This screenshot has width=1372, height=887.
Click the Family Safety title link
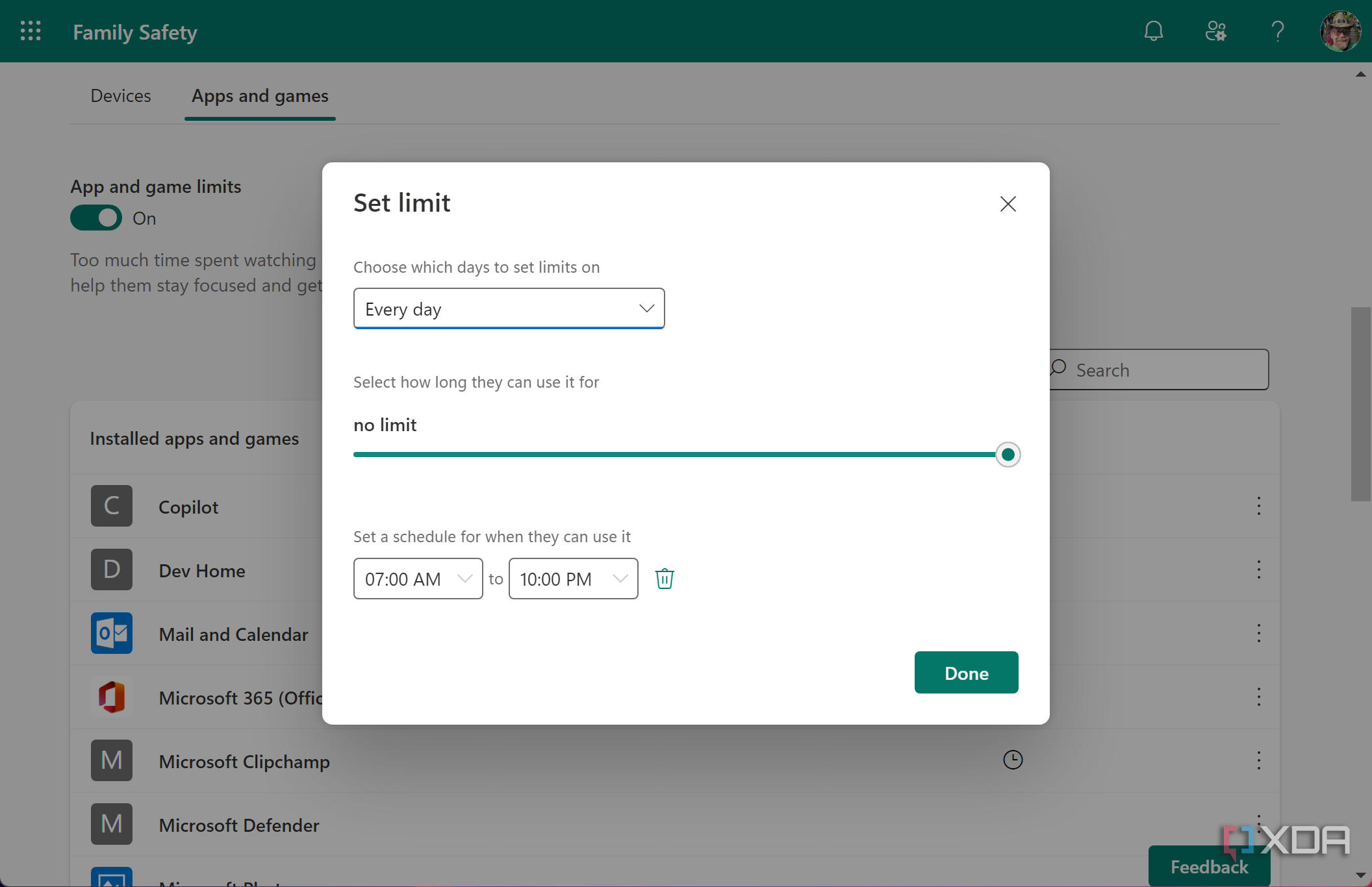(x=135, y=32)
